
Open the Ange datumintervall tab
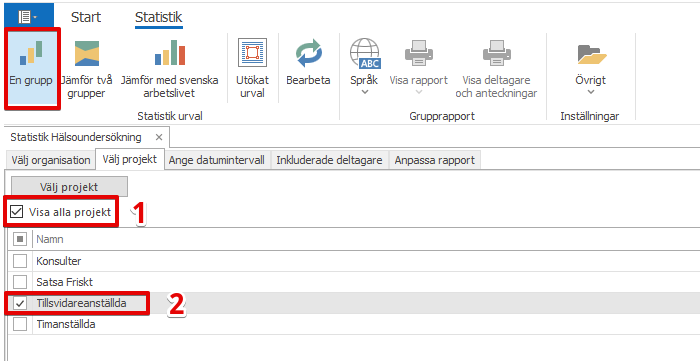(x=217, y=160)
